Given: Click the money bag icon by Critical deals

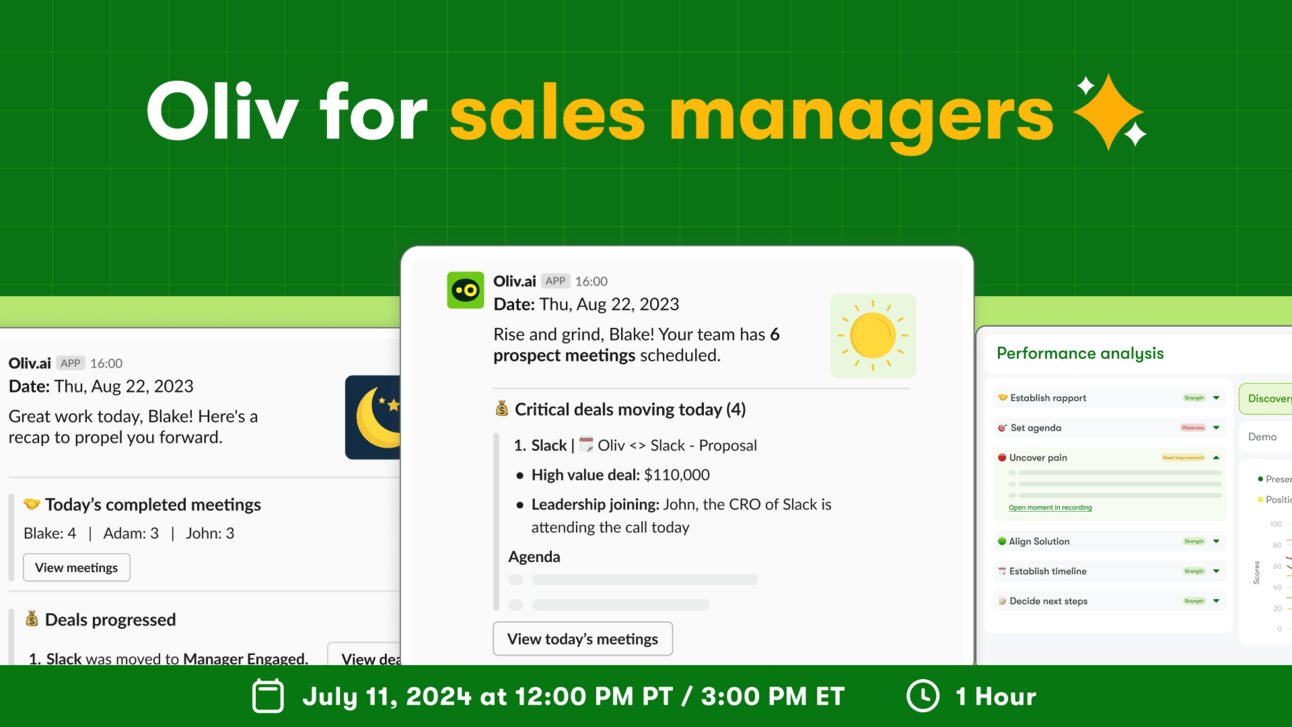Looking at the screenshot, I should 502,408.
